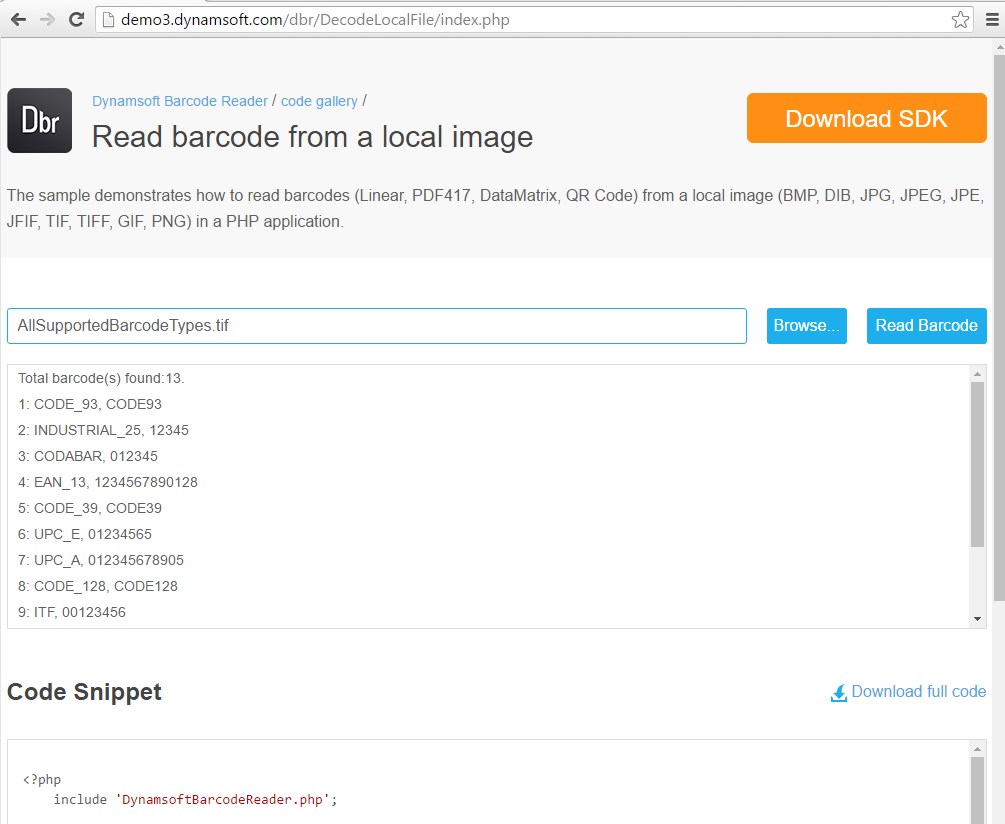The width and height of the screenshot is (1005, 824).
Task: Click the Dbr logo icon
Action: tap(39, 121)
